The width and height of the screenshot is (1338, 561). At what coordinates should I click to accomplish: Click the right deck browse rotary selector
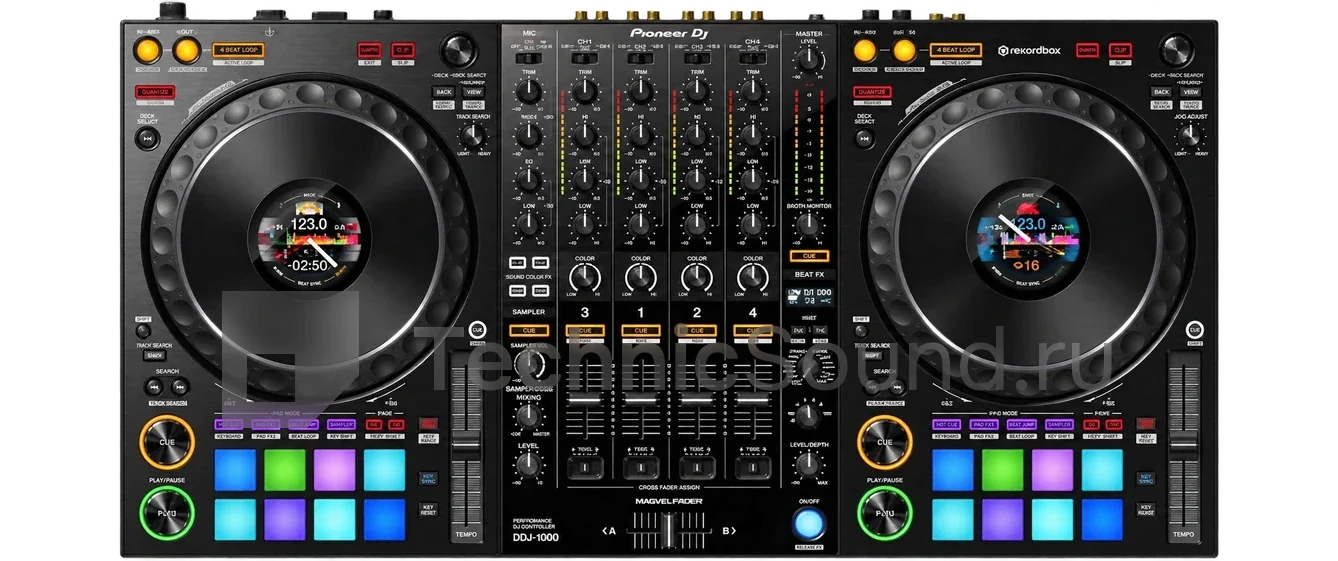pos(1177,51)
